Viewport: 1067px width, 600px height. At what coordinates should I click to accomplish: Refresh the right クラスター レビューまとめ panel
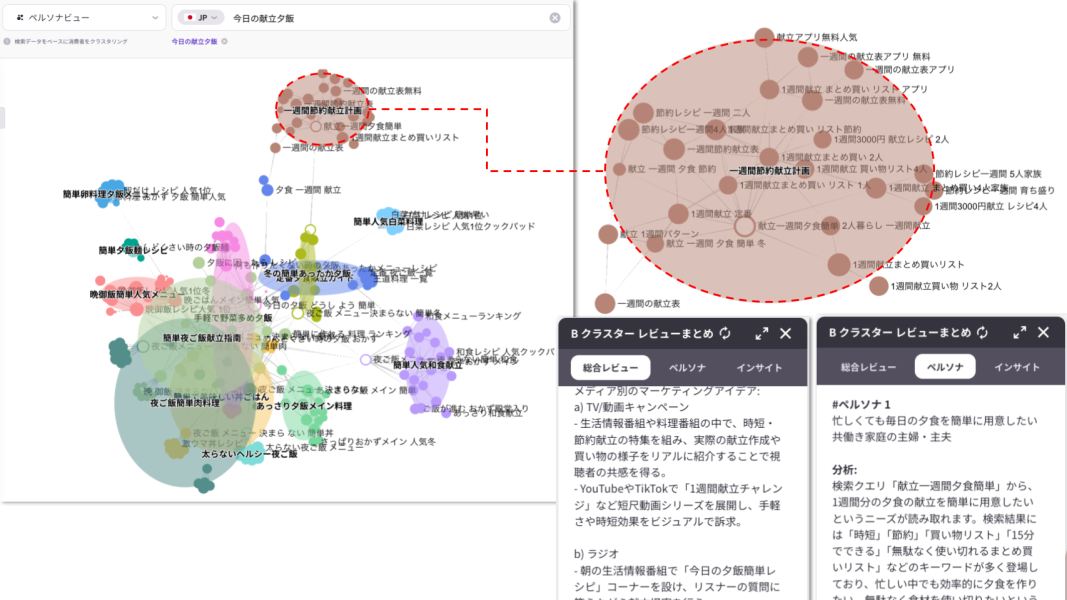[x=982, y=333]
